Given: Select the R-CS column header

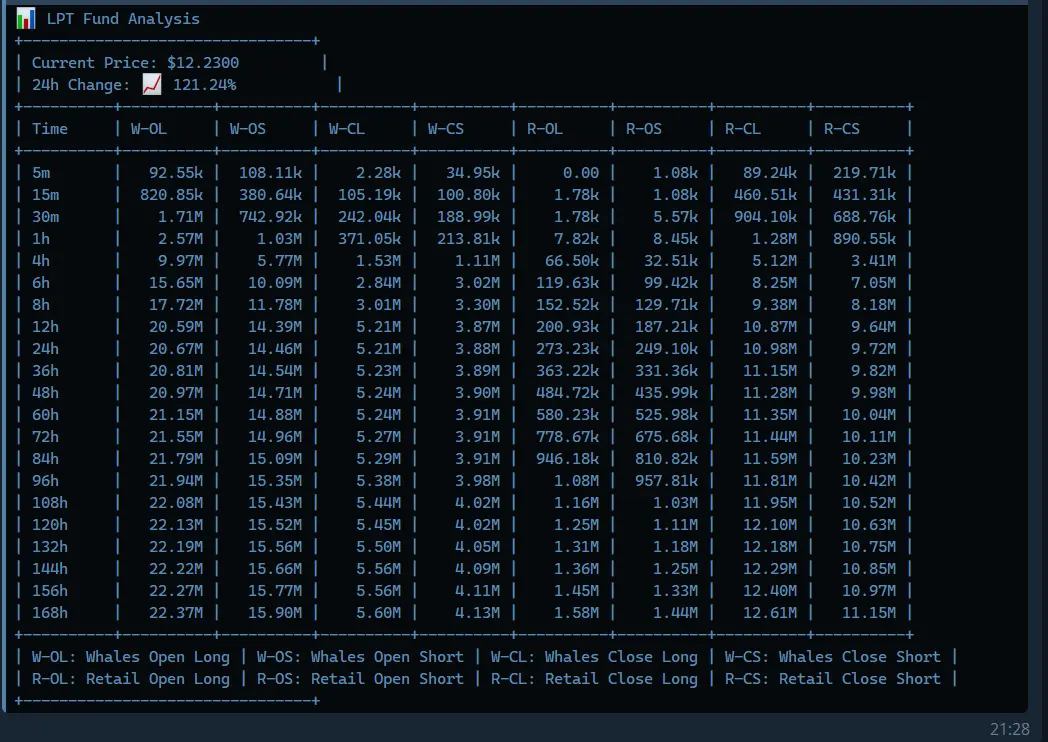Looking at the screenshot, I should point(842,129).
